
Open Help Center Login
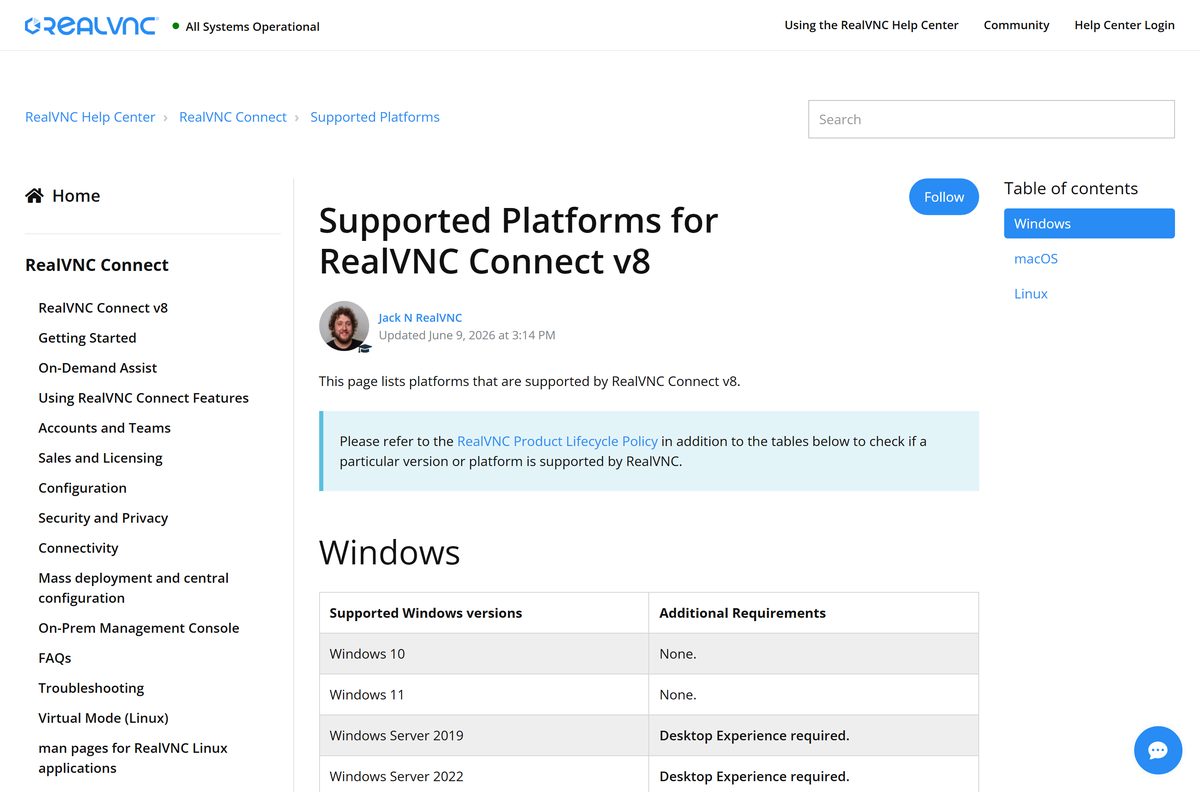pos(1124,25)
